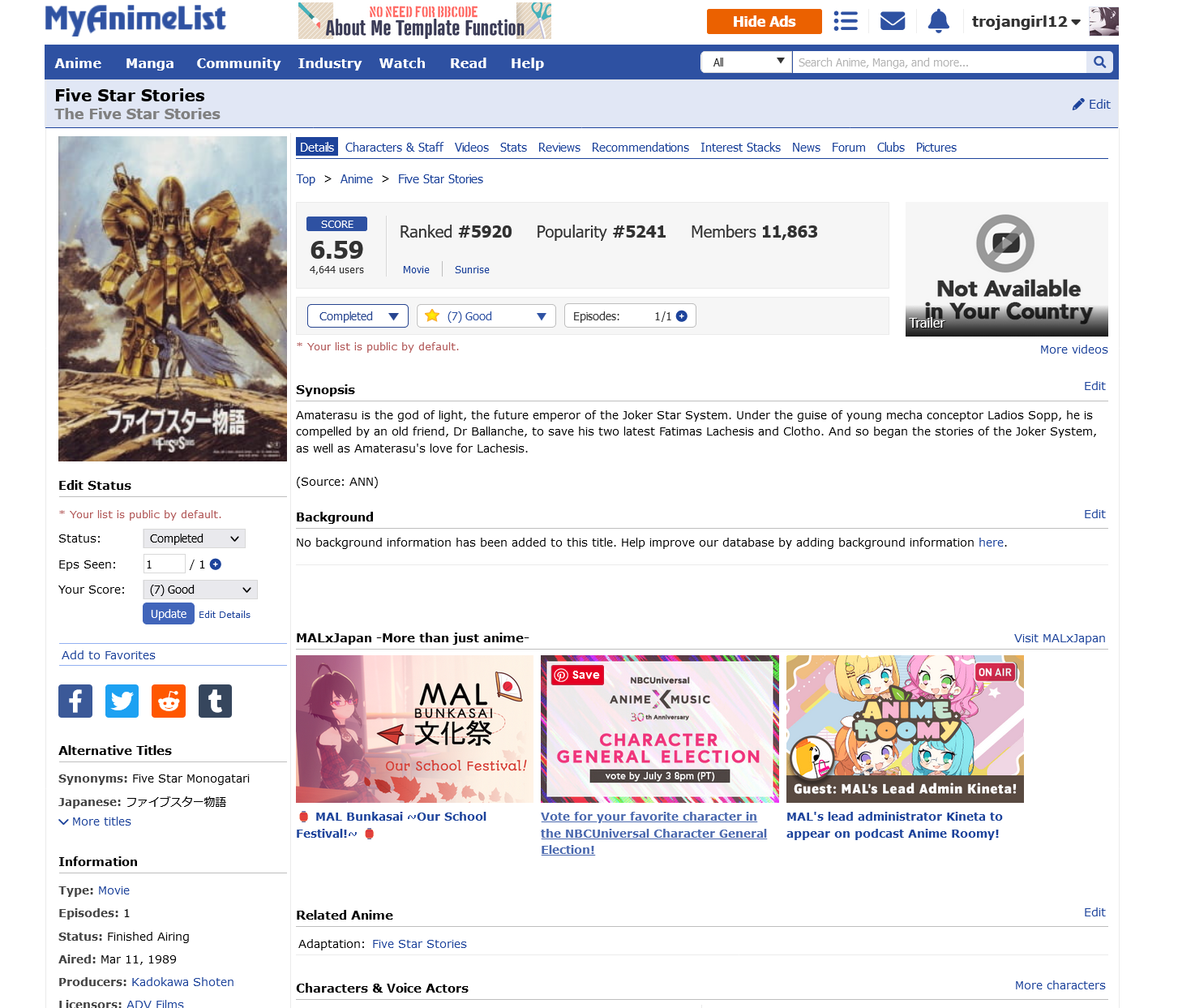This screenshot has height=1008, width=1178.
Task: Switch to the Videos tab
Action: [x=472, y=148]
